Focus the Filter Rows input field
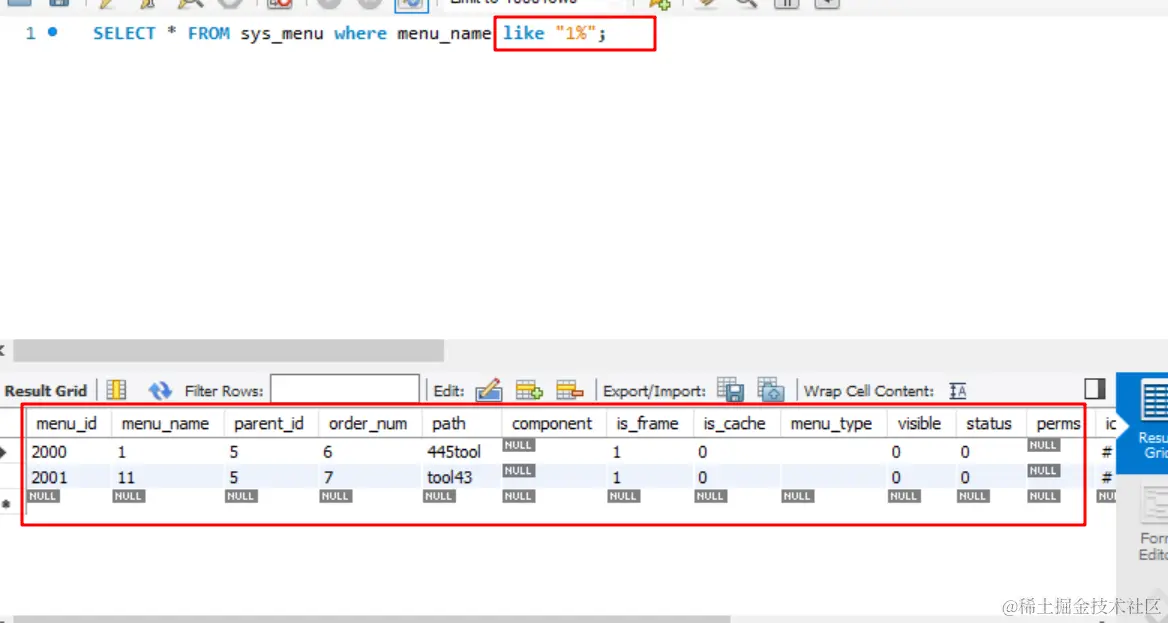Viewport: 1168px width, 623px height. click(345, 390)
